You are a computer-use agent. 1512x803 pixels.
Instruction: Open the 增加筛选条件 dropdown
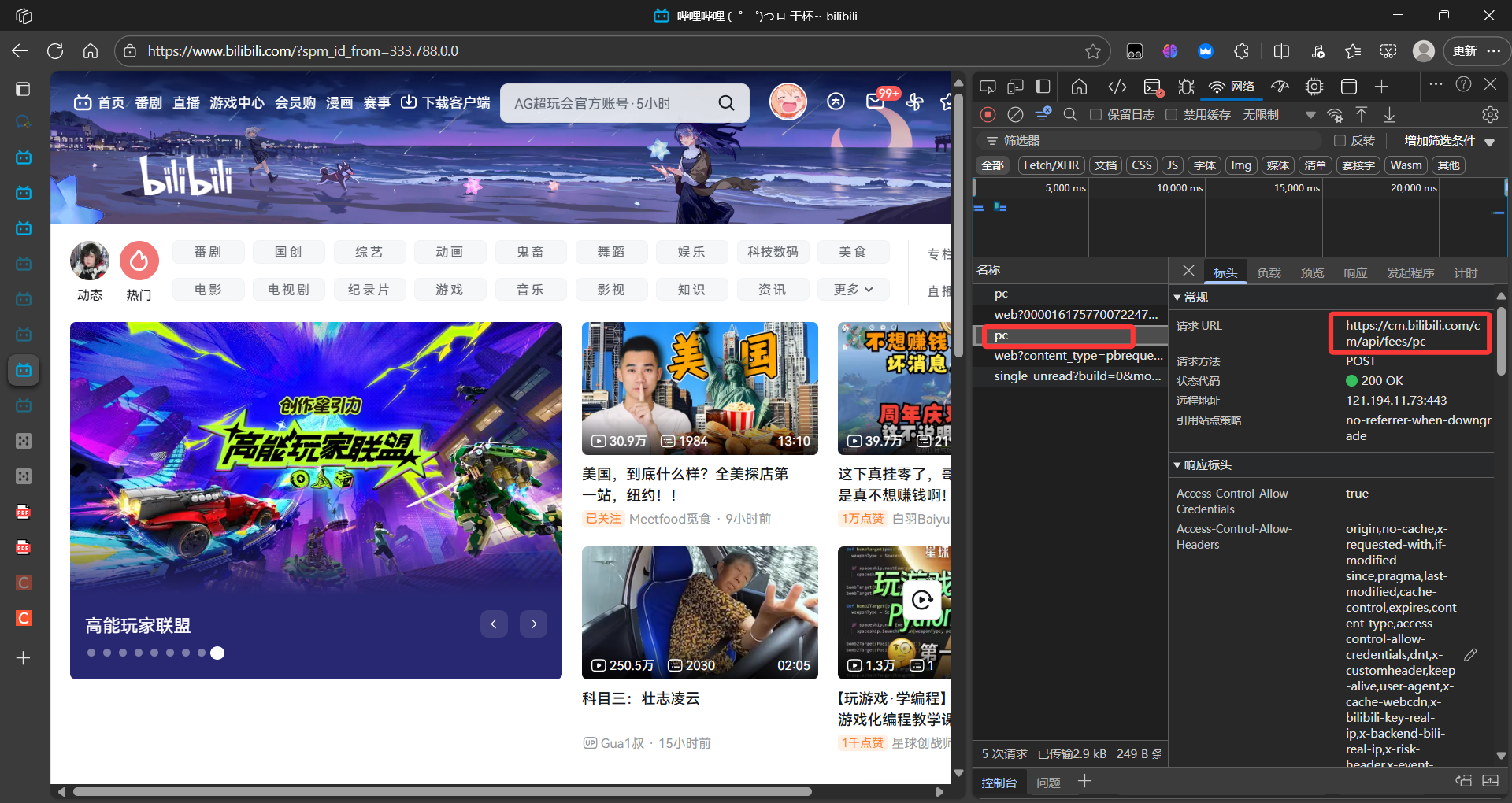click(1449, 141)
